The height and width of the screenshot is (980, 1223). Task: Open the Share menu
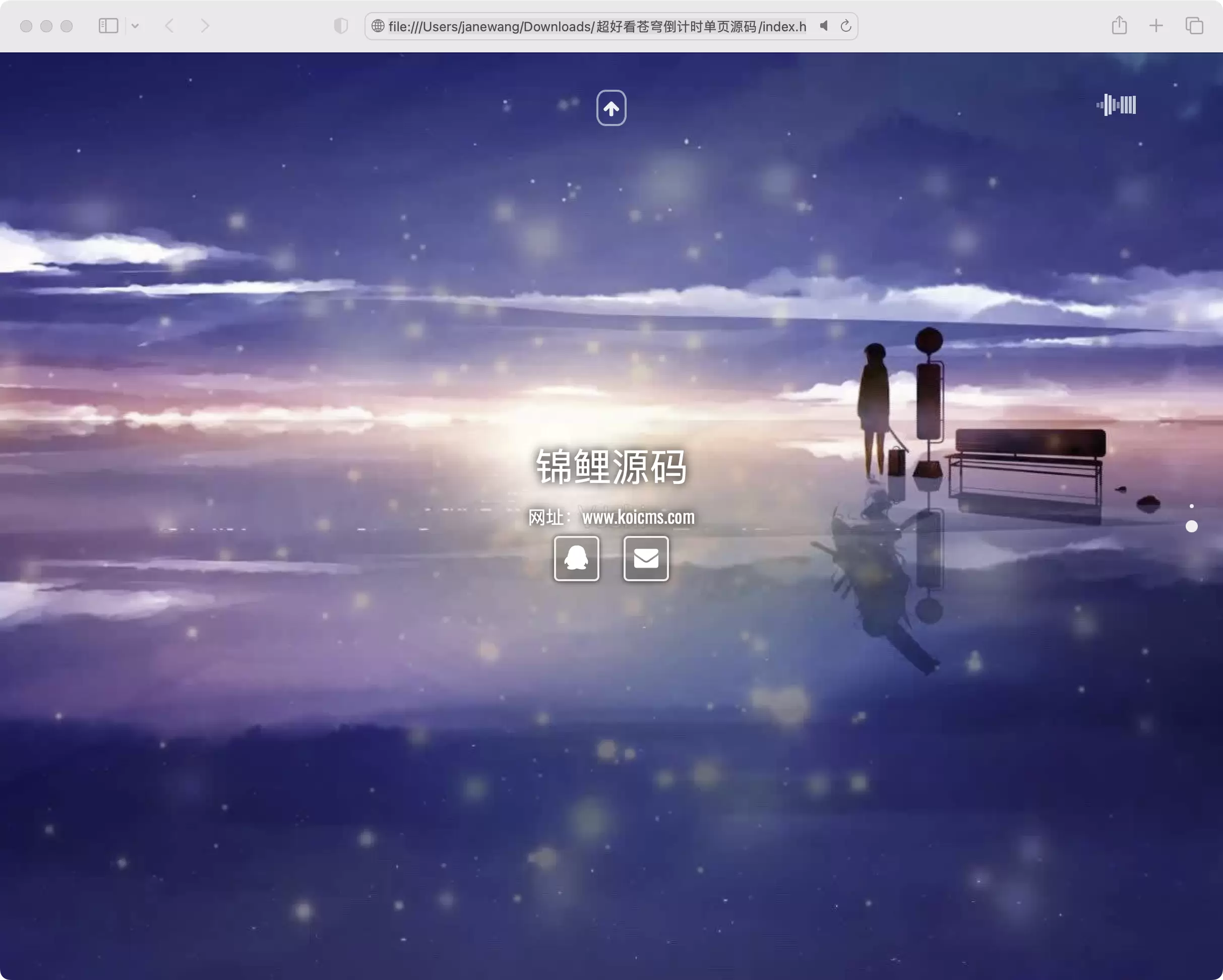pos(1119,26)
